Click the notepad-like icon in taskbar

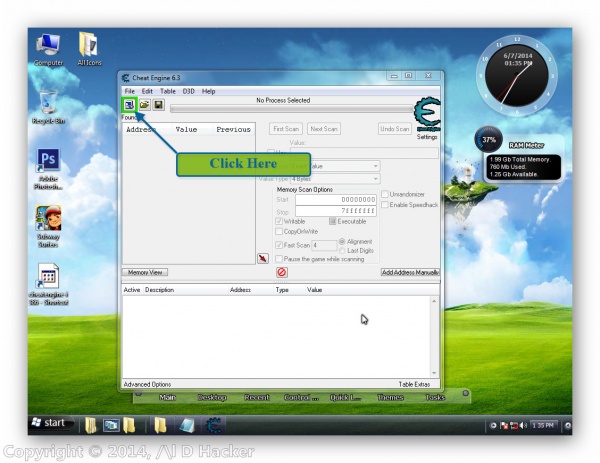tap(187, 426)
